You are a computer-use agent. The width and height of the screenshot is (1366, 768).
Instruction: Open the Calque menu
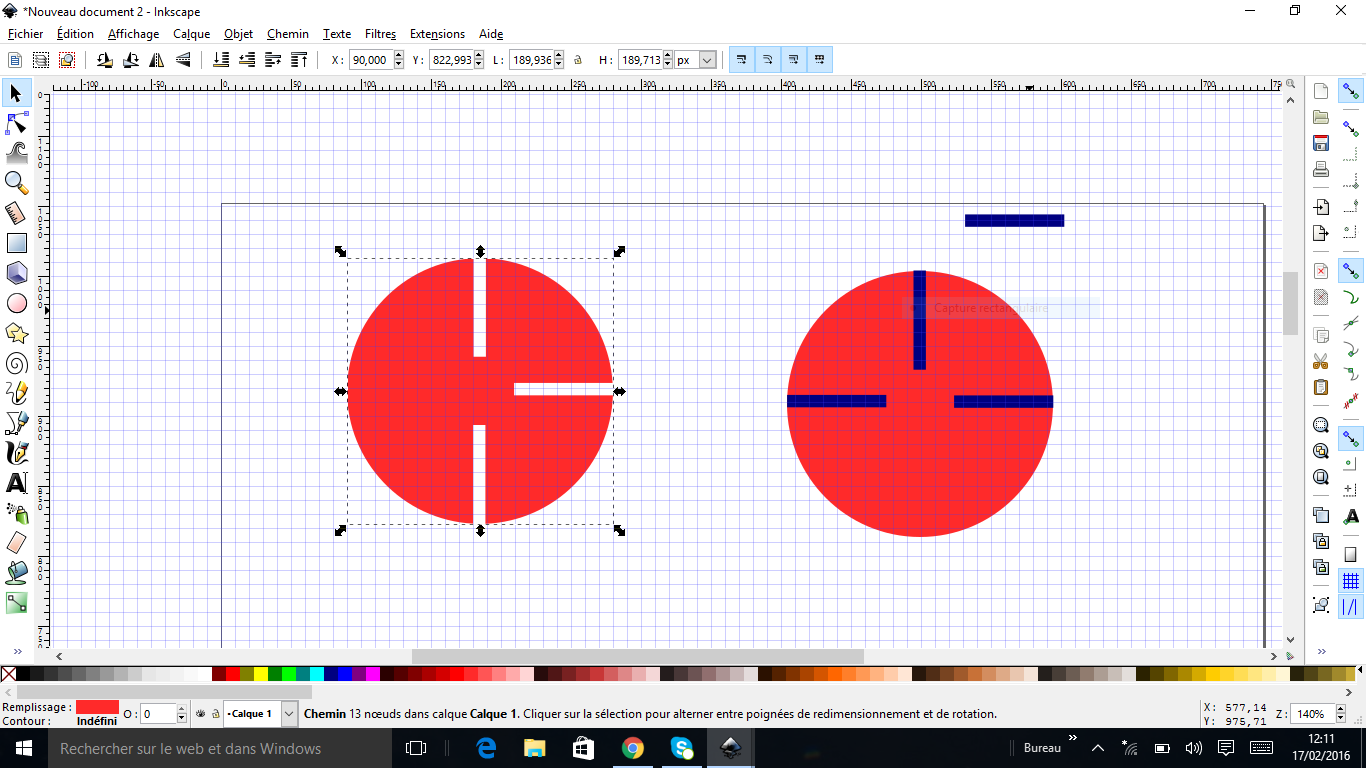coord(191,34)
